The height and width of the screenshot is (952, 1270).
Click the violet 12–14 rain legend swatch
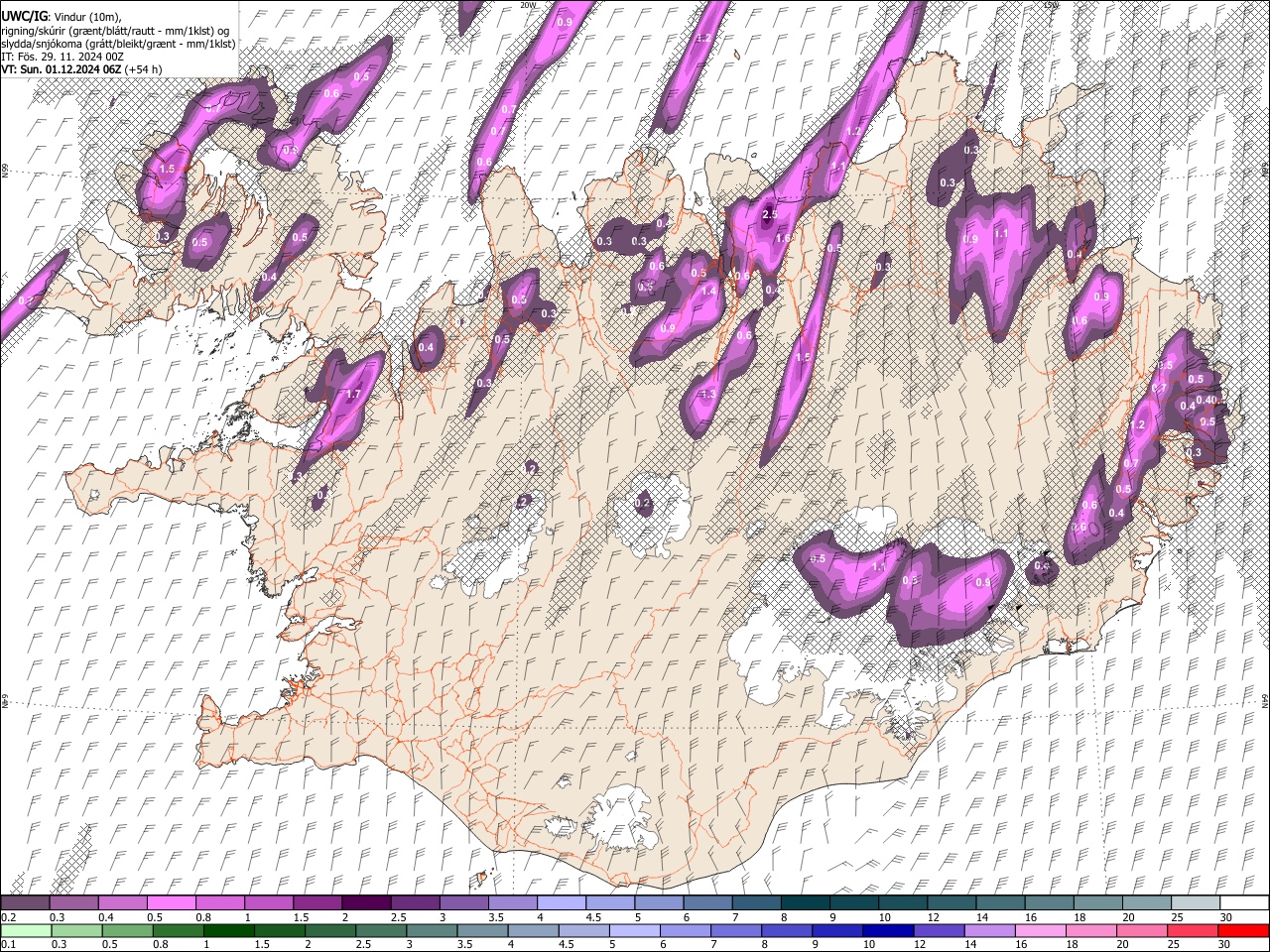(x=939, y=930)
